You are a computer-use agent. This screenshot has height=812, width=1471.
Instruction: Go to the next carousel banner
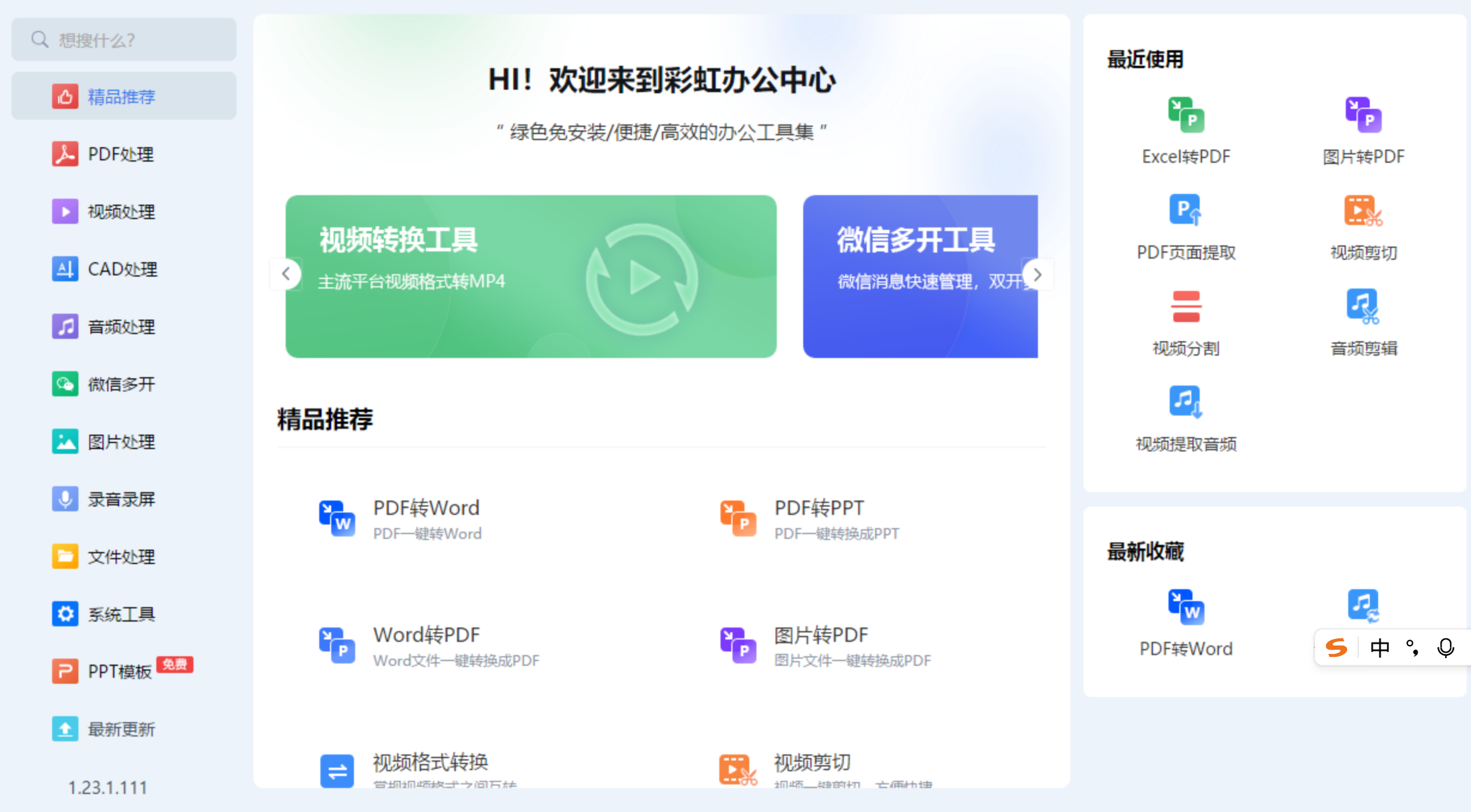[1037, 274]
